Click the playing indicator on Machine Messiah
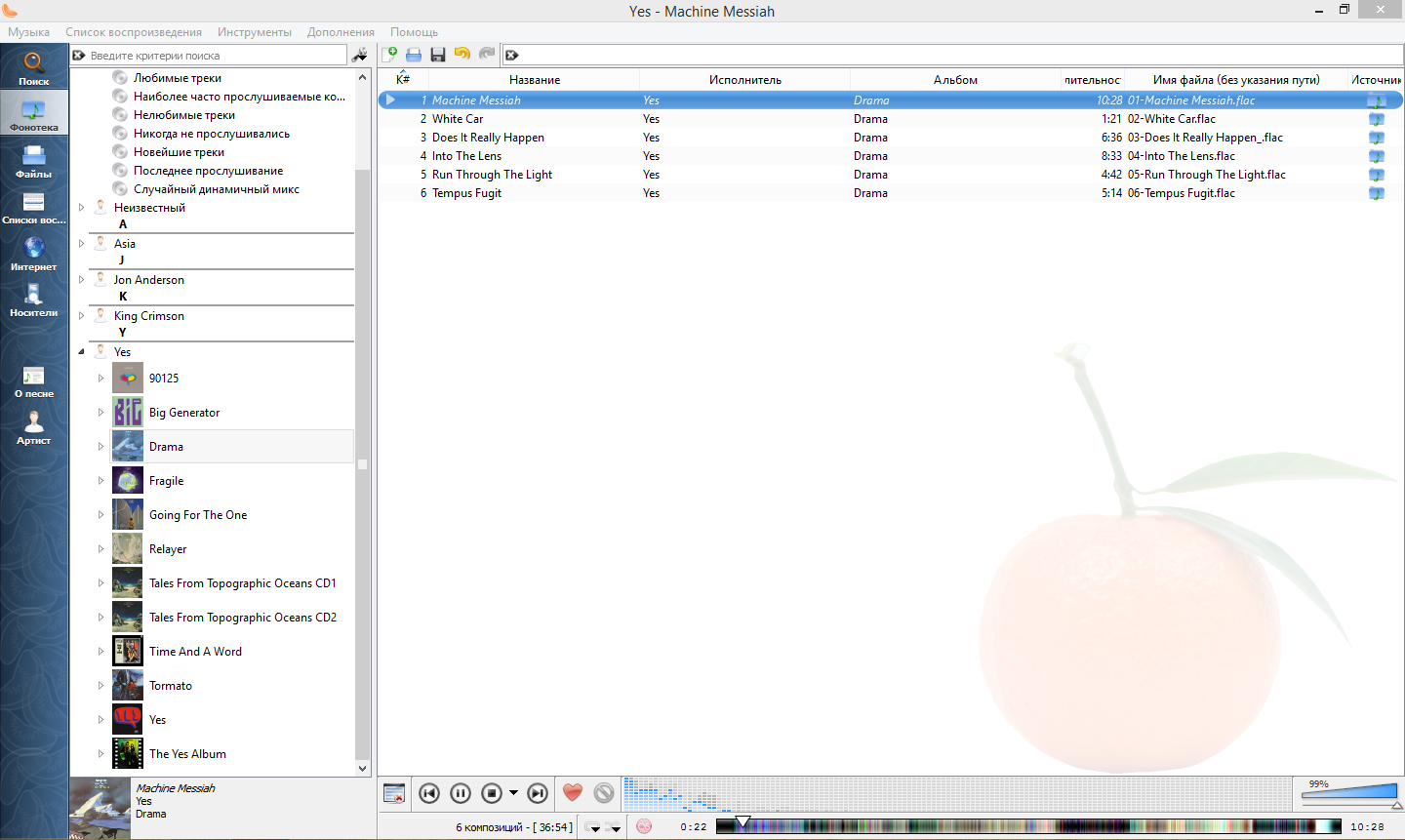The height and width of the screenshot is (840, 1405). (x=390, y=100)
